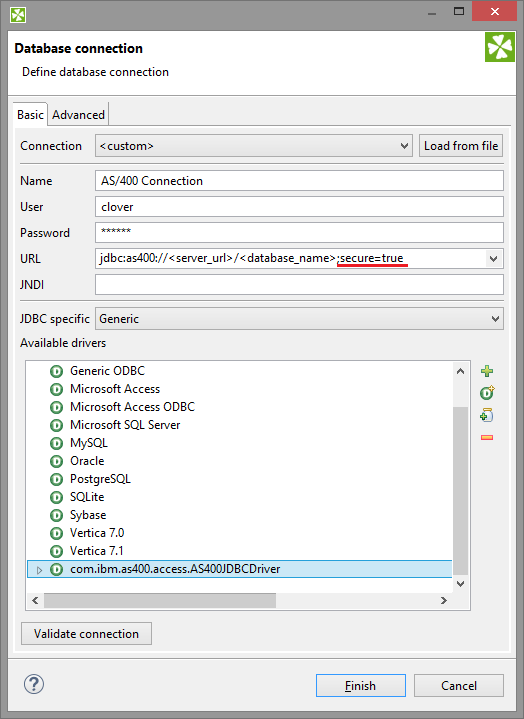
Task: Click the add new driver definition icon
Action: tap(487, 393)
